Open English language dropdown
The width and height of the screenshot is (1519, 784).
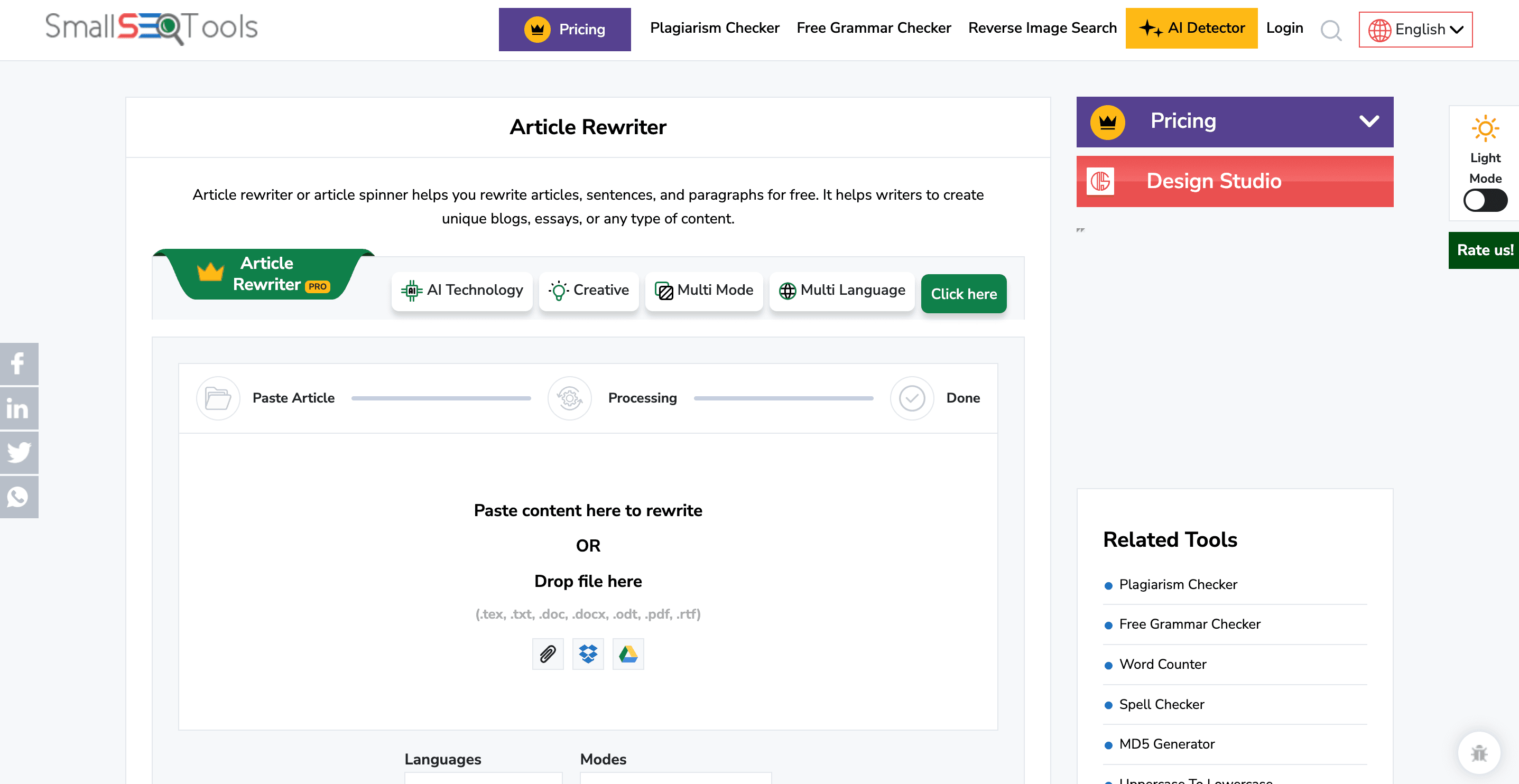tap(1415, 30)
